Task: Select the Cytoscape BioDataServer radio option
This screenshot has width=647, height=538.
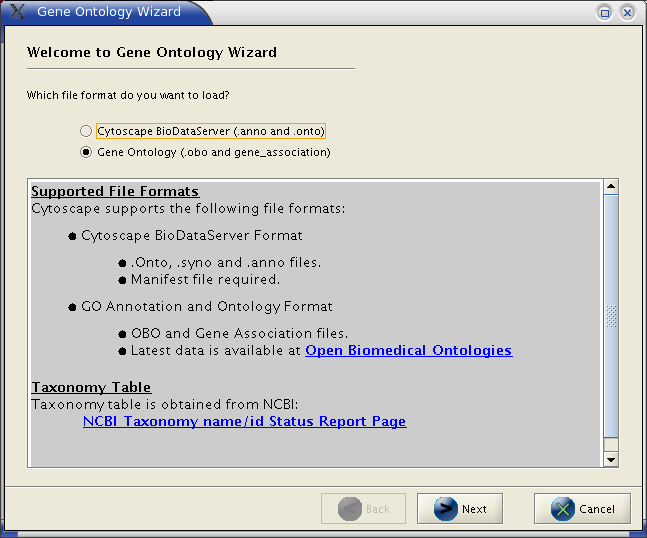Action: click(86, 131)
